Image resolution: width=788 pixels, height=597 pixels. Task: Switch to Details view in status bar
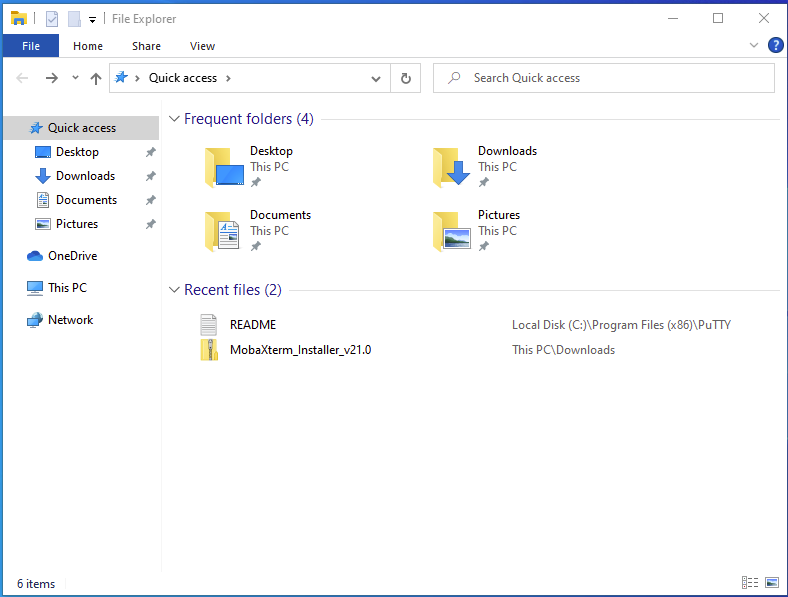point(750,582)
